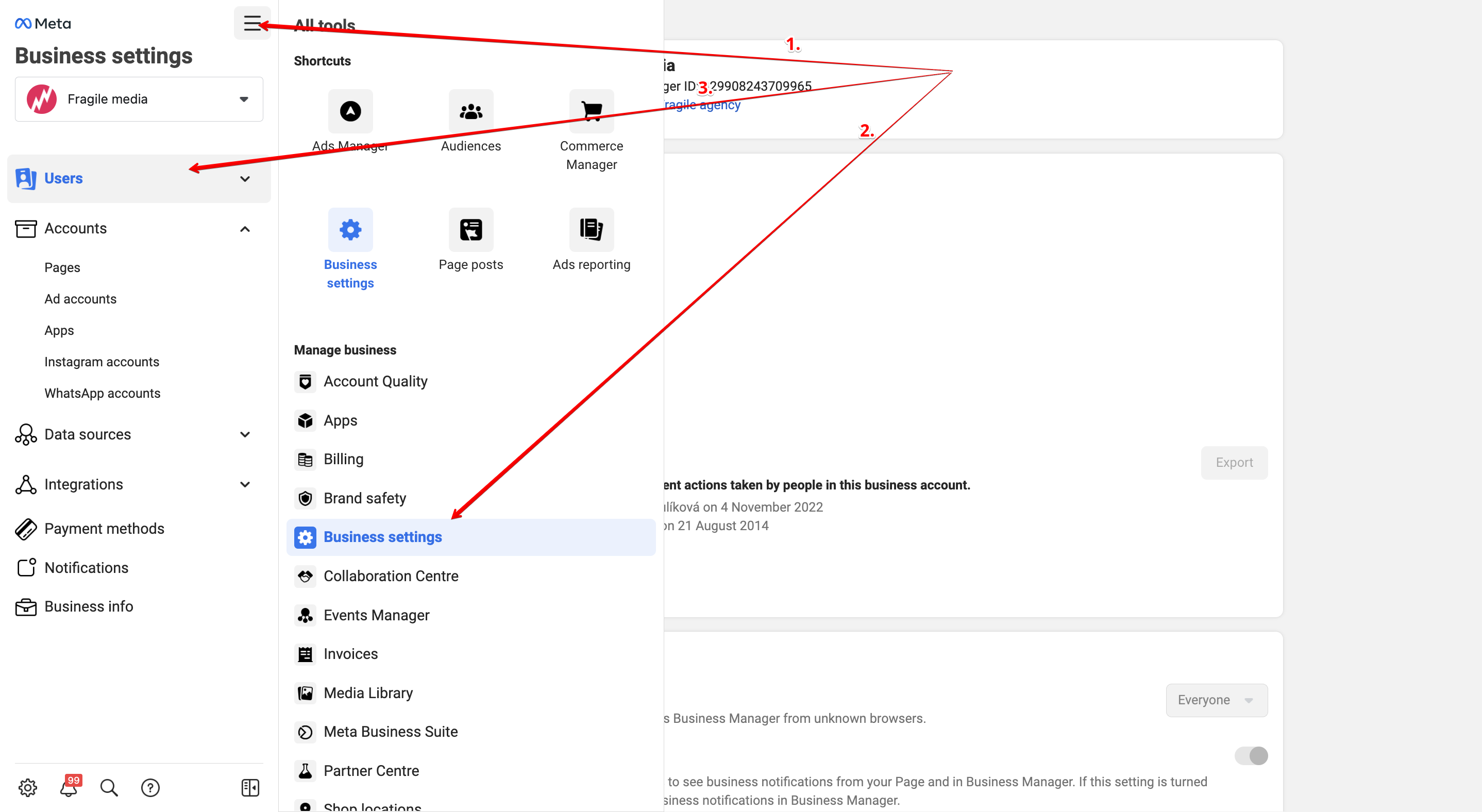Select Account Quality menu item
Viewport: 1482px width, 812px height.
375,381
